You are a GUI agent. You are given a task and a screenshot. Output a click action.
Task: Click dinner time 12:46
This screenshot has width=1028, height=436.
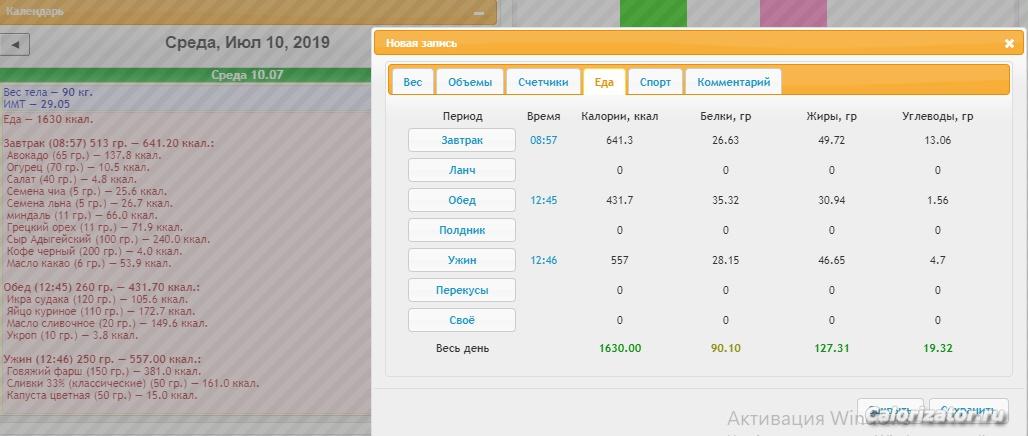544,260
